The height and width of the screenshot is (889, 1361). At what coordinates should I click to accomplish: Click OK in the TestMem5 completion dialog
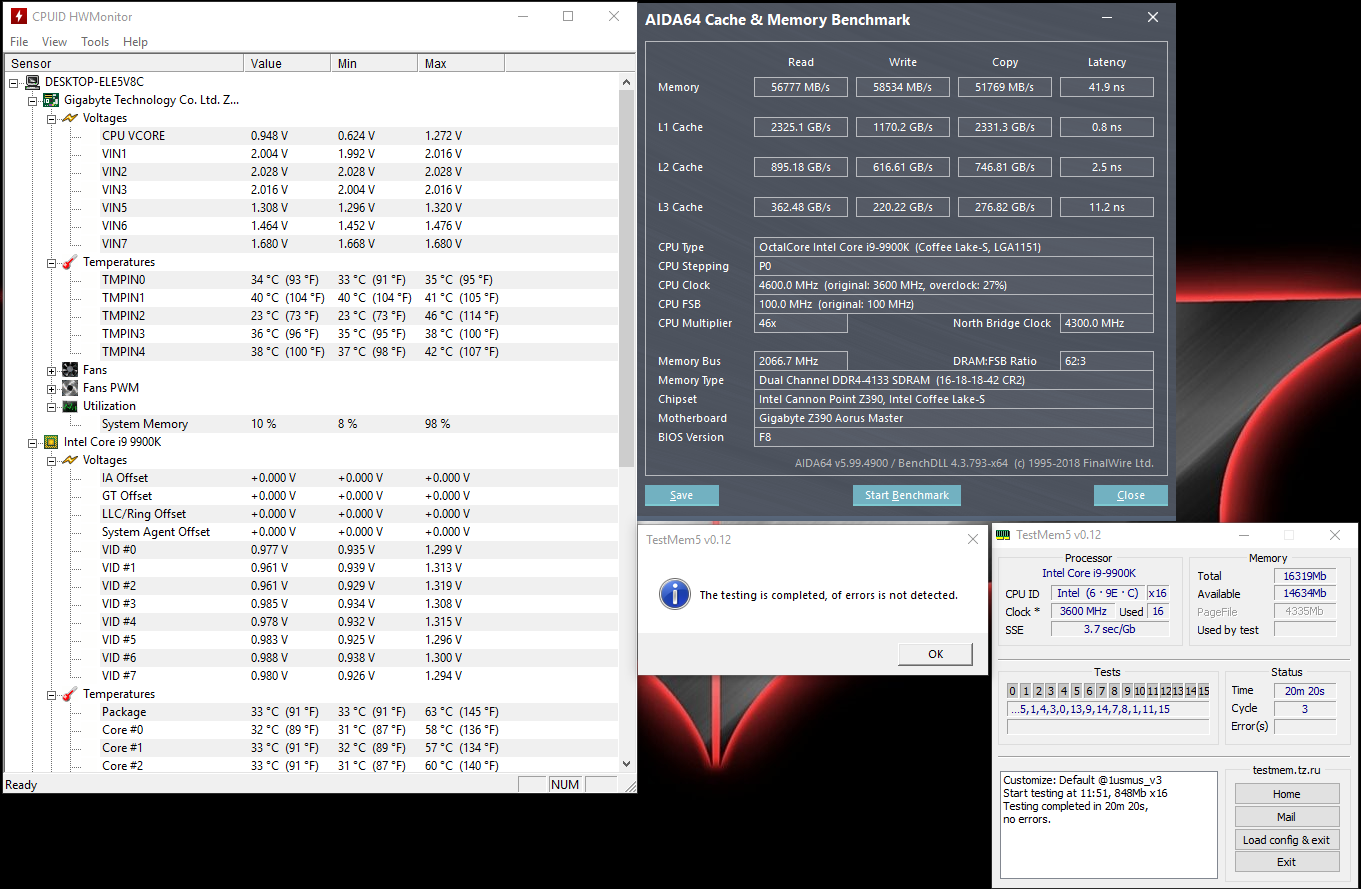935,654
